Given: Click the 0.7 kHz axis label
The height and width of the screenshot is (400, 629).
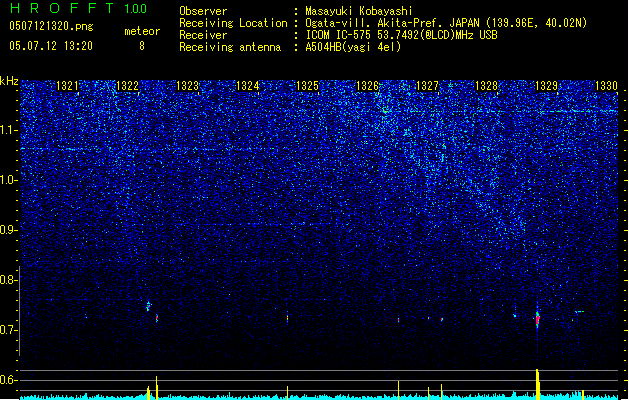Looking at the screenshot, I should (9, 330).
